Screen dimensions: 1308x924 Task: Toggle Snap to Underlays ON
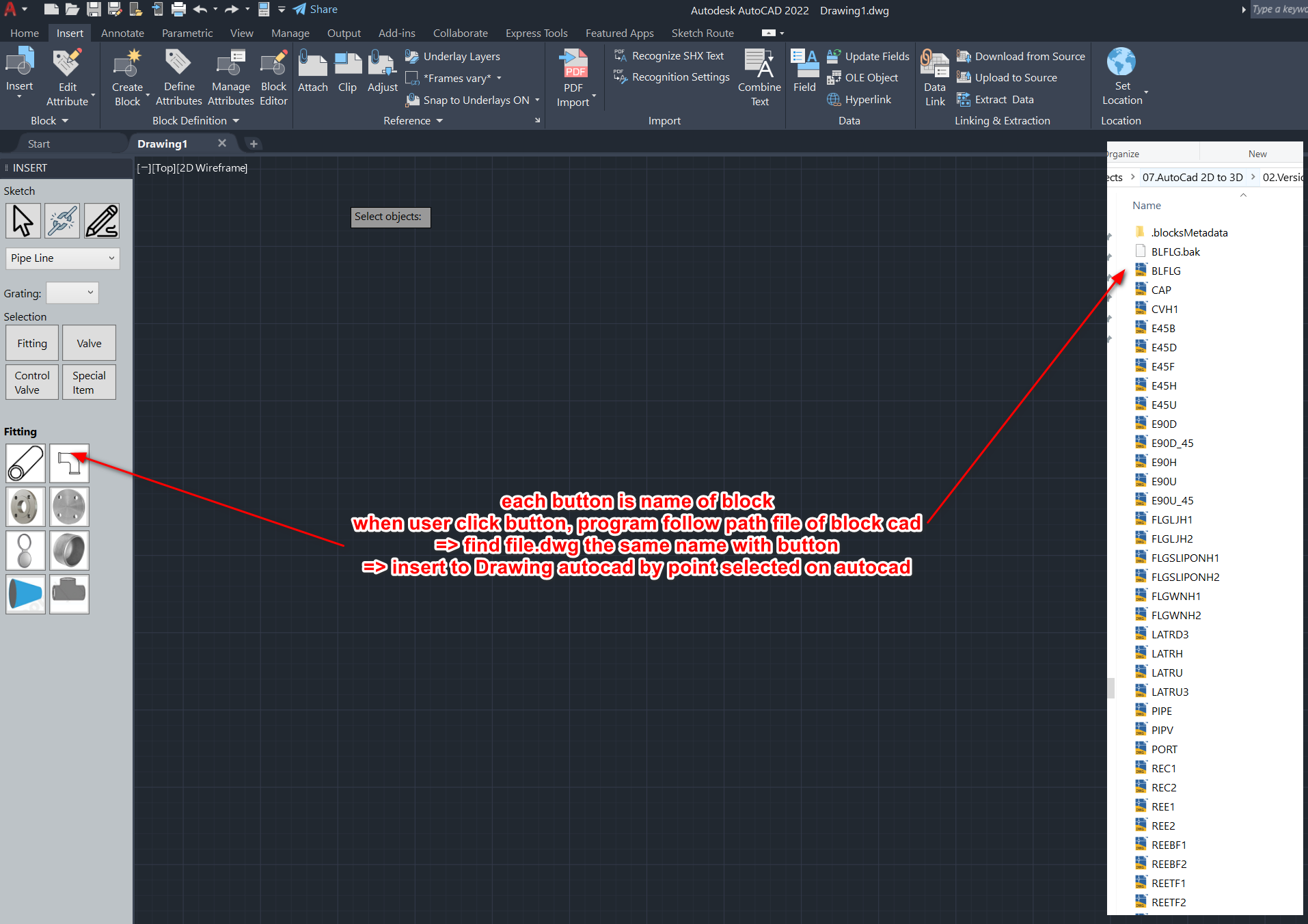pyautogui.click(x=468, y=100)
